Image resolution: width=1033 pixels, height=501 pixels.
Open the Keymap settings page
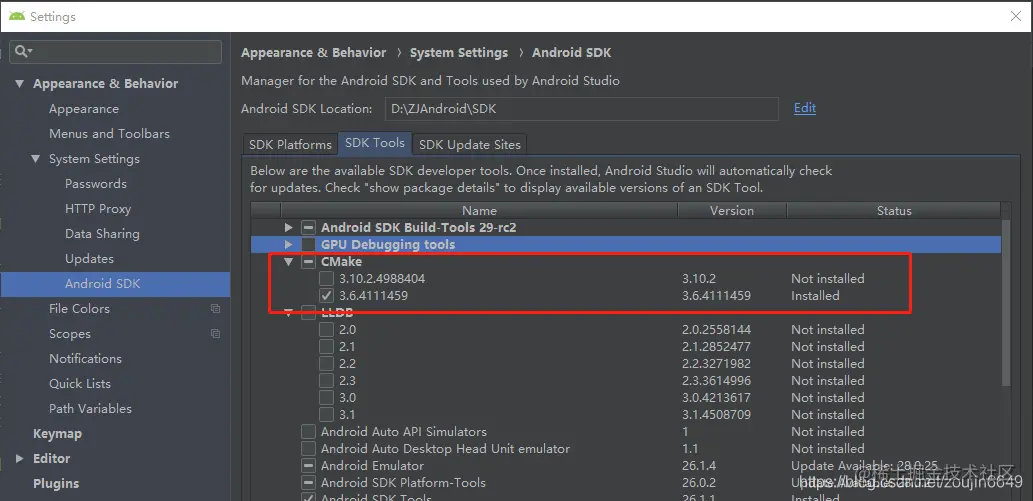pos(57,434)
